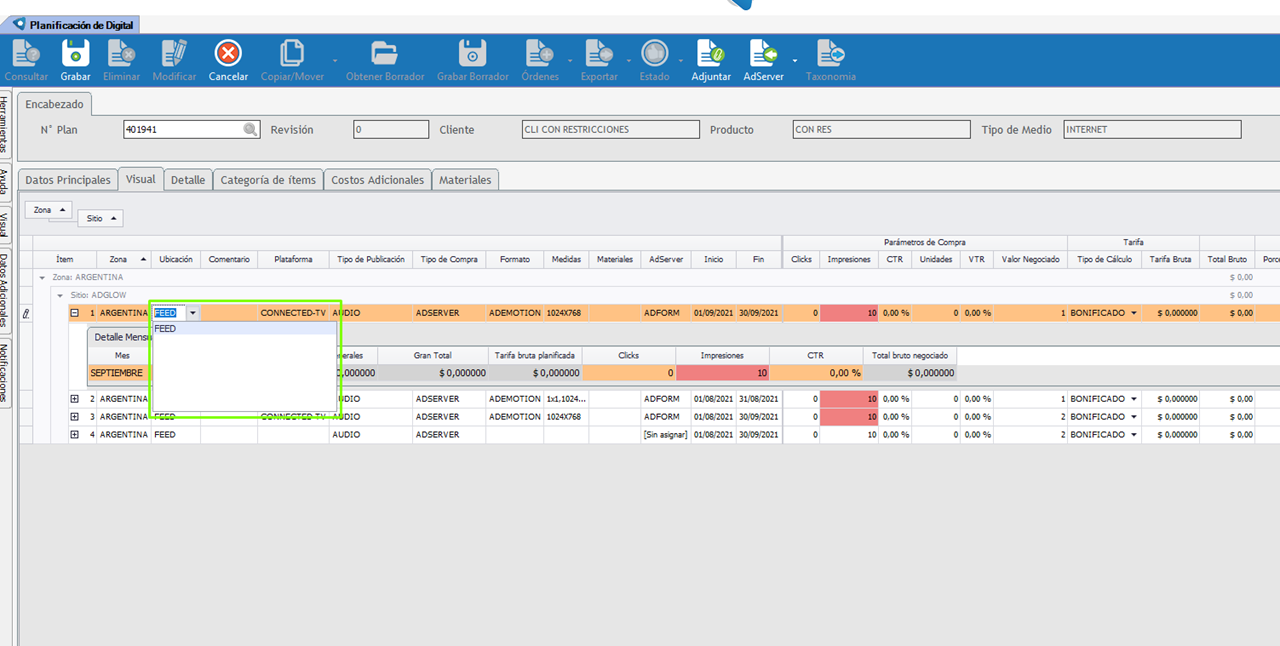The height and width of the screenshot is (646, 1280).
Task: Click the magnifier icon in N° Plan field
Action: (x=250, y=130)
